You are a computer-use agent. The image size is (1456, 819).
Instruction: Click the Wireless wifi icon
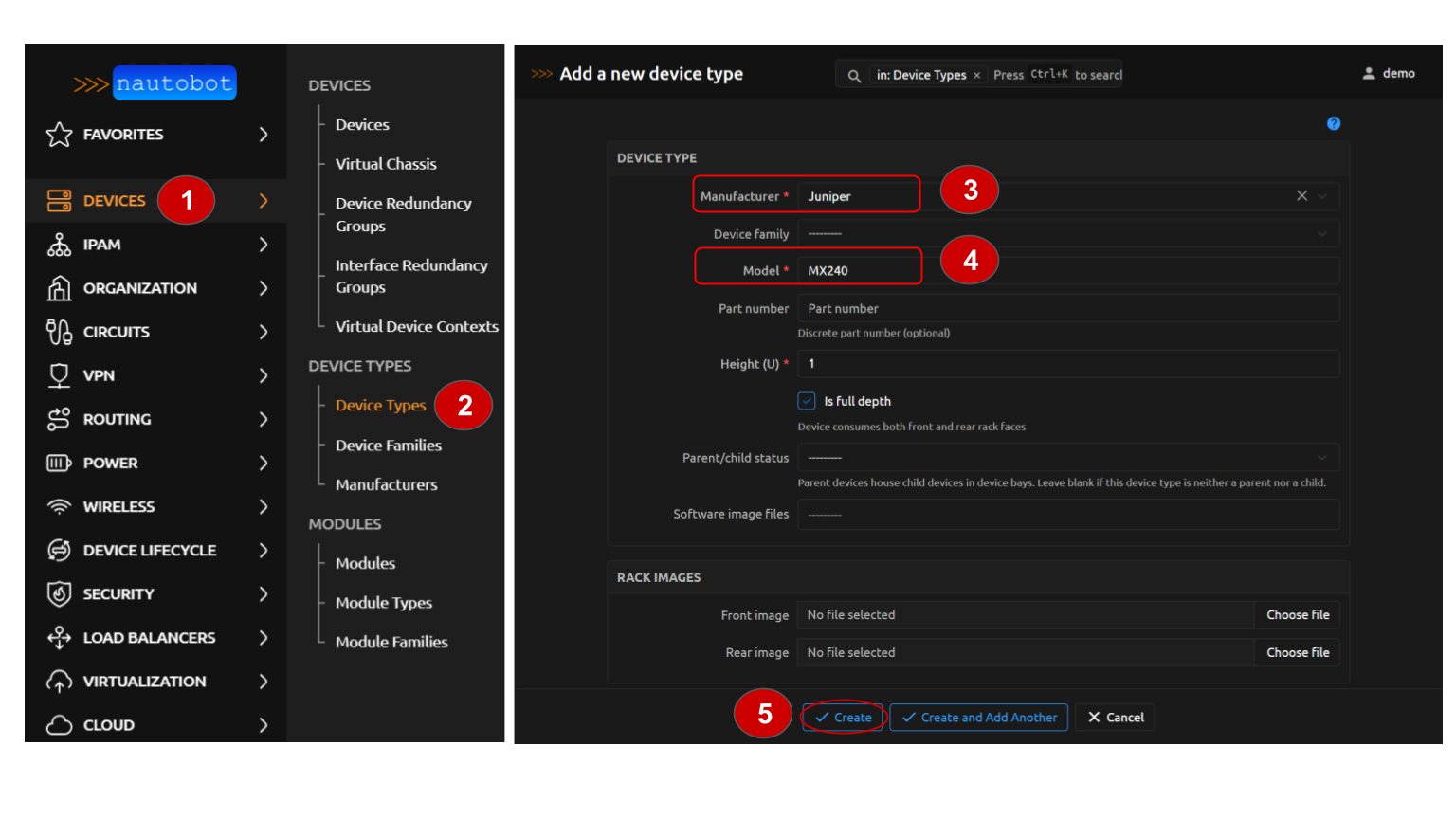click(x=59, y=507)
